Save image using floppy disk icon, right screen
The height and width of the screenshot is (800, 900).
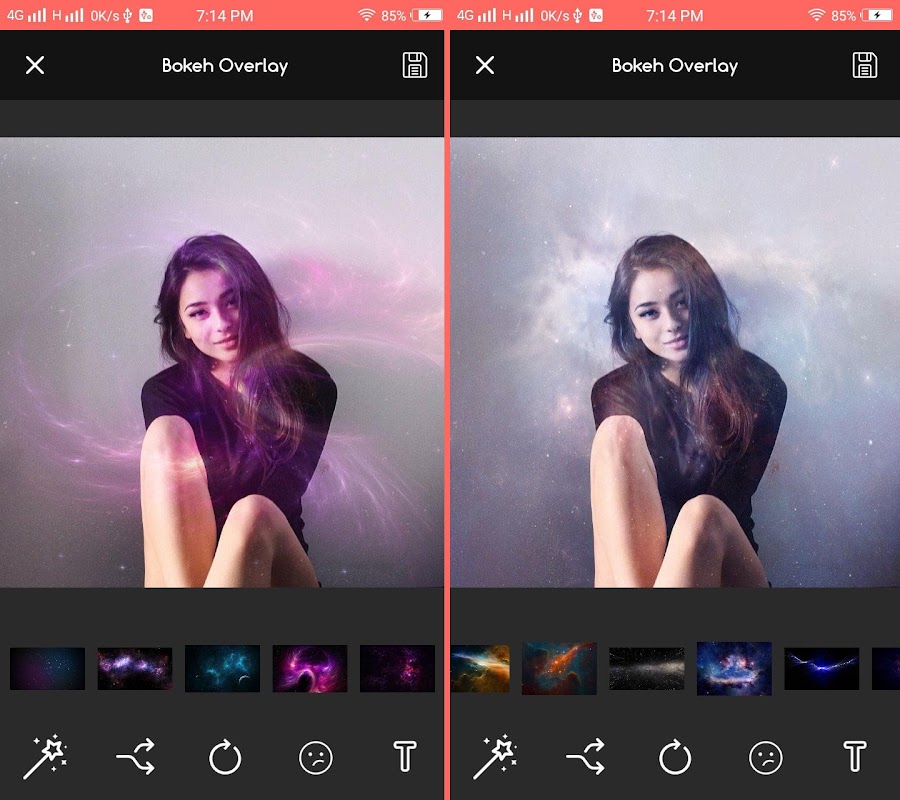[x=864, y=65]
